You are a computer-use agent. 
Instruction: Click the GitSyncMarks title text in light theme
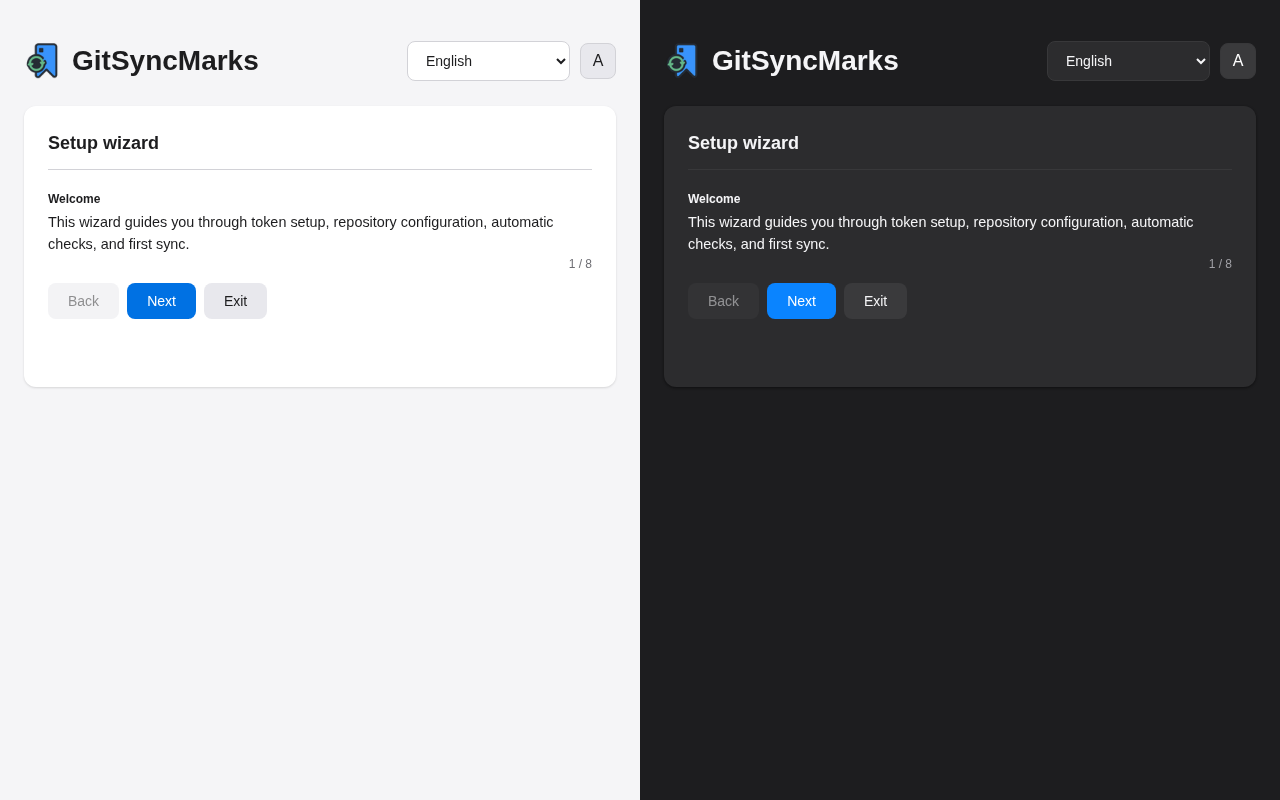[165, 60]
